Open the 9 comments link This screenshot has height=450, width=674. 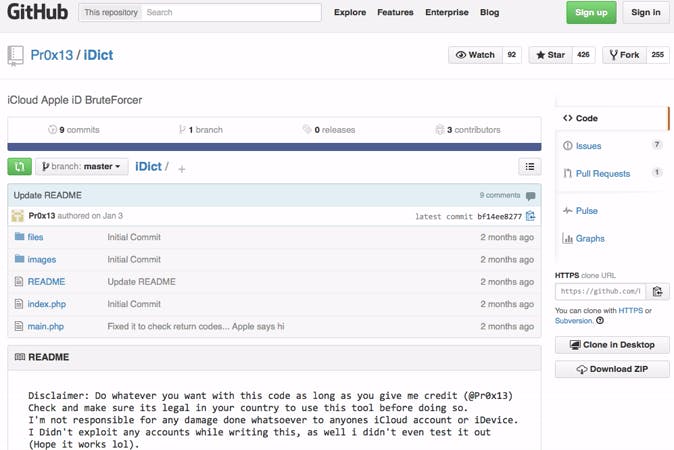pos(500,195)
